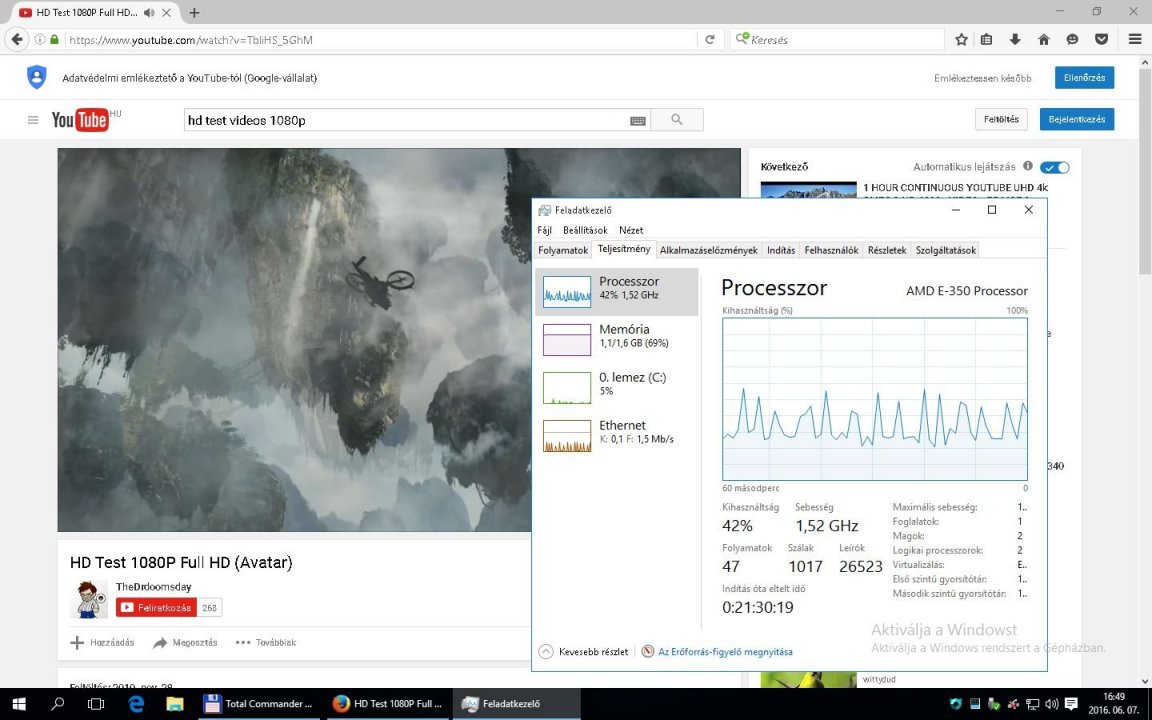Switch to the Szolgáltatások tab
Screen dimensions: 1152x720
(946, 251)
